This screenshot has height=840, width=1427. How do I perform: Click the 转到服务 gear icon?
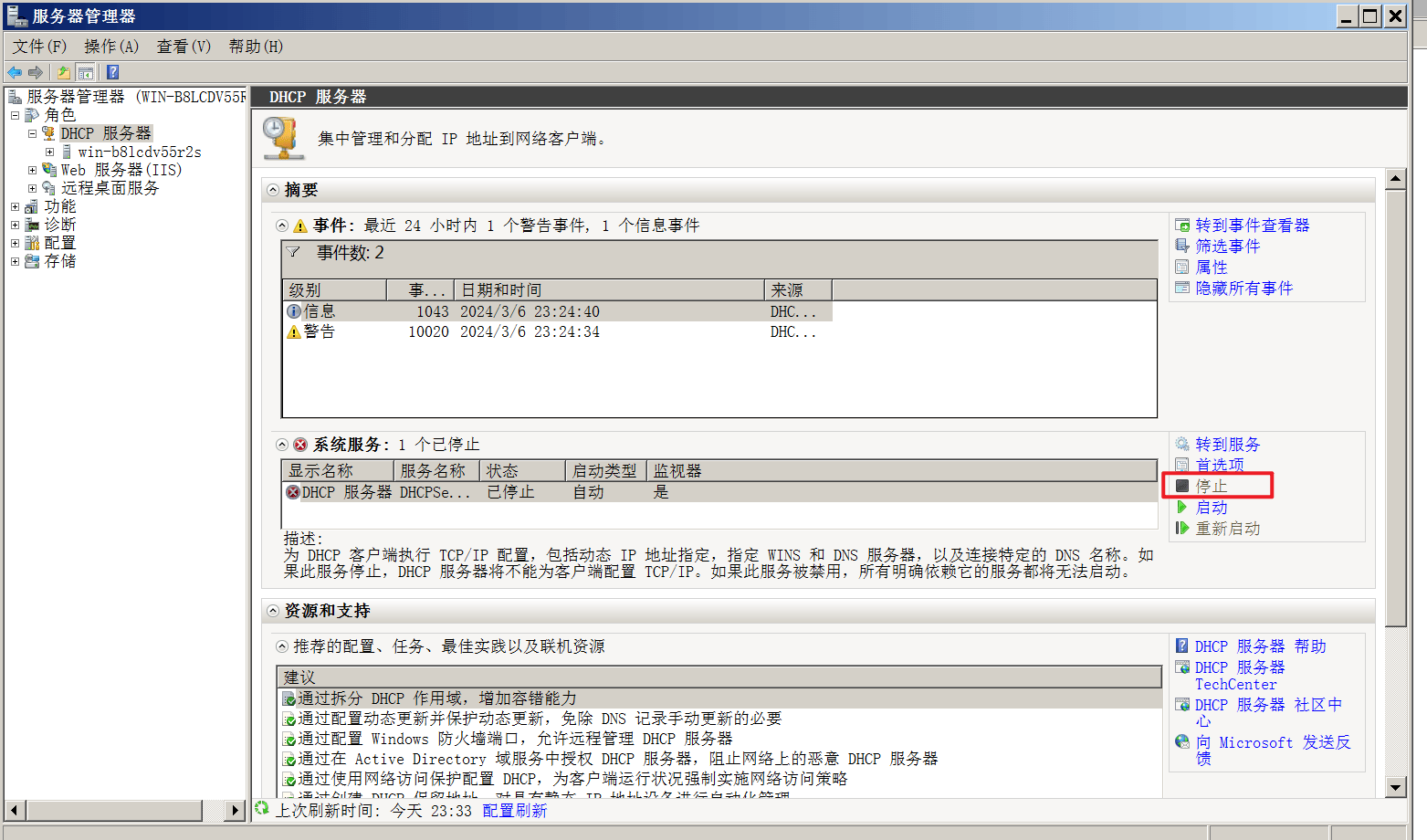coord(1182,445)
